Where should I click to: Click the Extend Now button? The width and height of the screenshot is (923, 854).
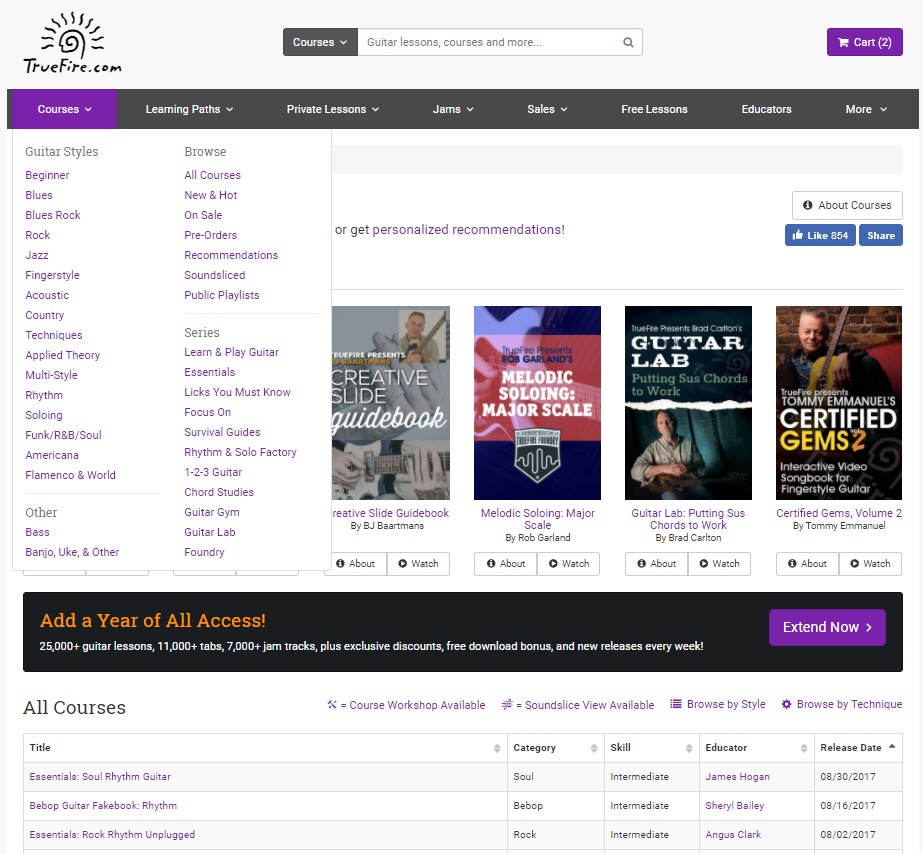click(827, 627)
